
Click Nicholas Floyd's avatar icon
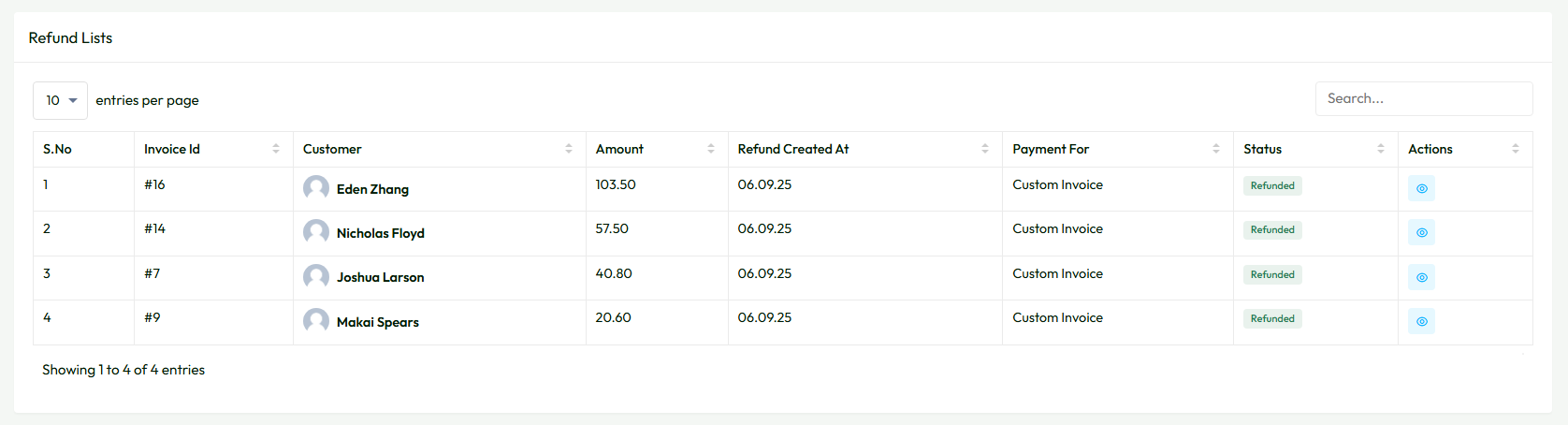point(316,232)
